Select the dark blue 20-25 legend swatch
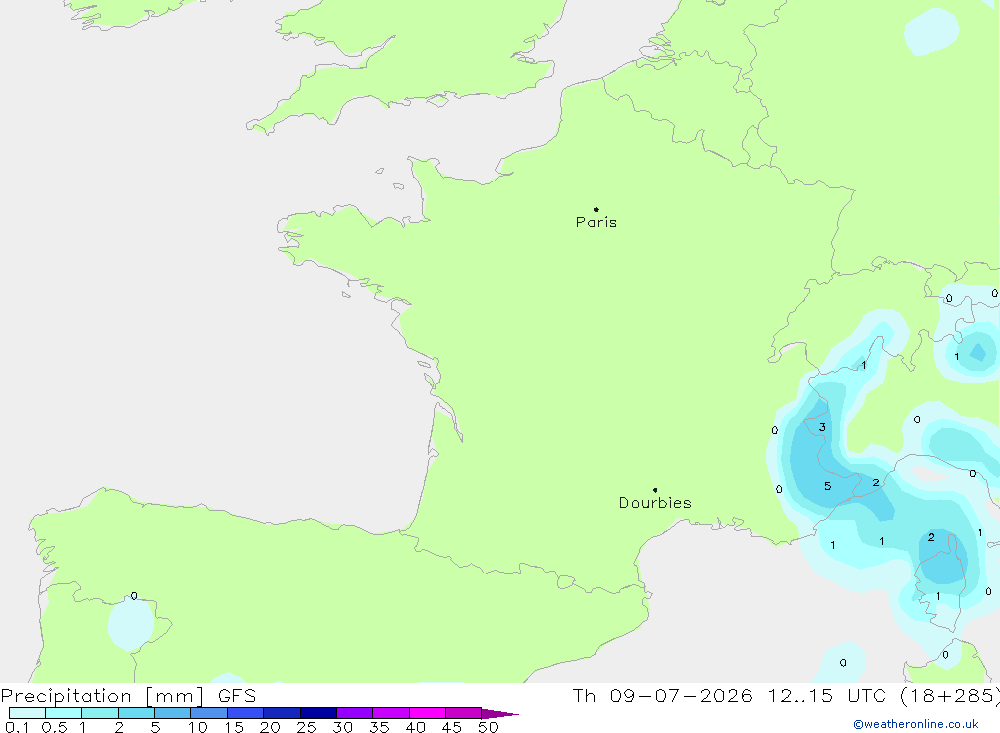The image size is (1000, 733). point(281,713)
